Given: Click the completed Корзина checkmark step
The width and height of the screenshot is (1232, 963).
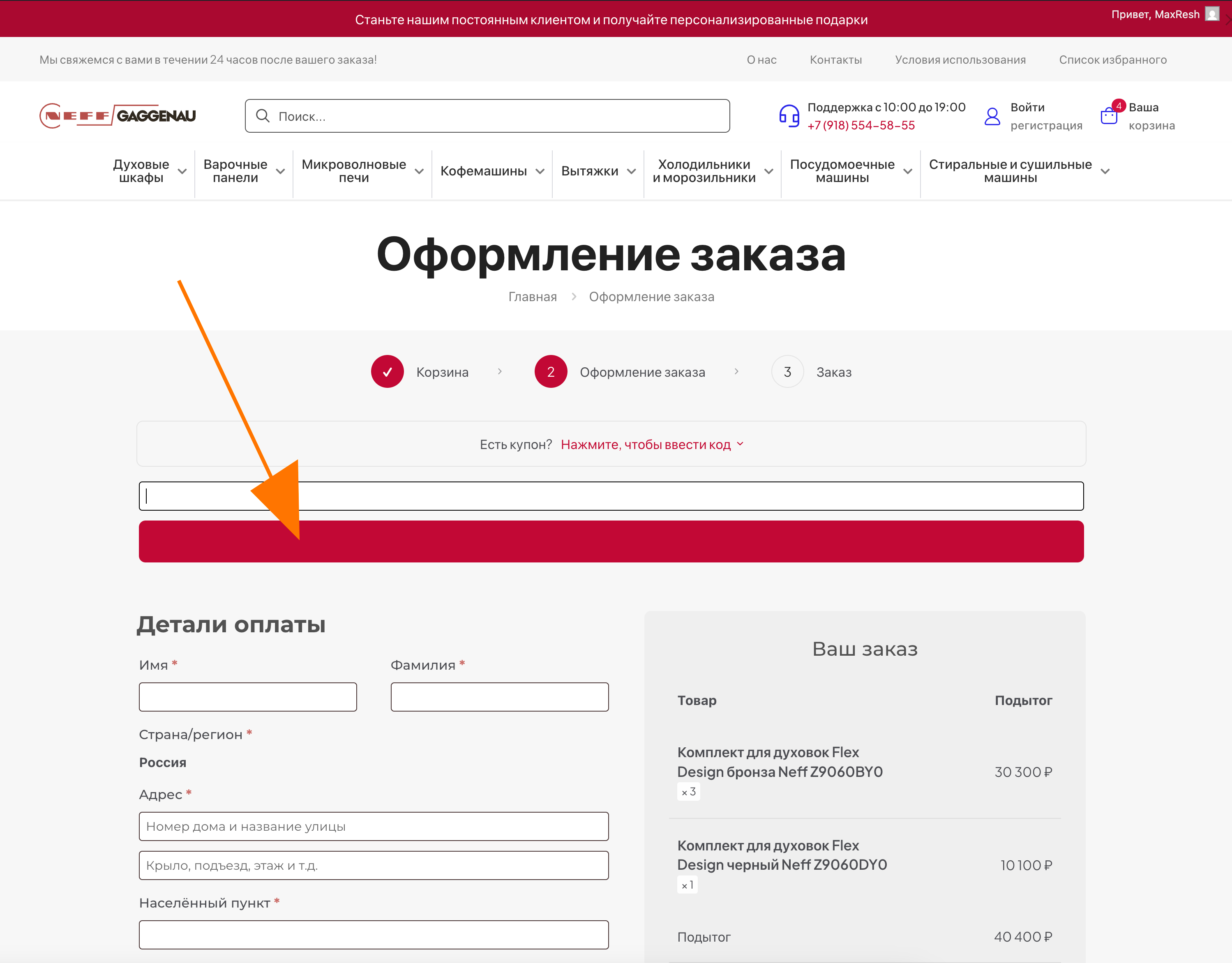Looking at the screenshot, I should 387,371.
